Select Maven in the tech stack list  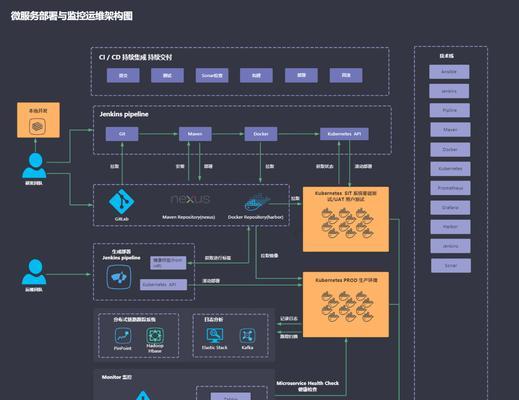[x=450, y=130]
